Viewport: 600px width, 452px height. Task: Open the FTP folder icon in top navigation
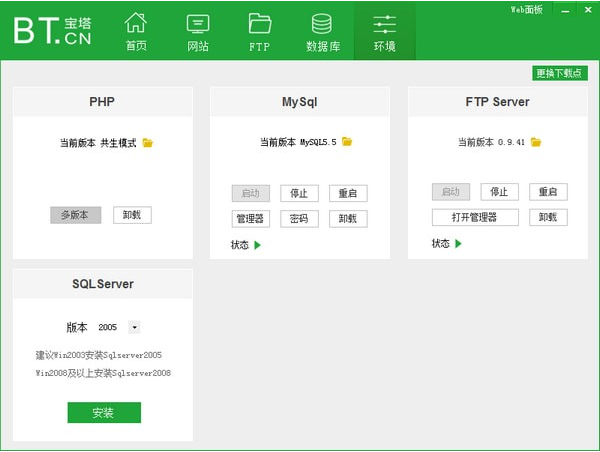pyautogui.click(x=259, y=31)
